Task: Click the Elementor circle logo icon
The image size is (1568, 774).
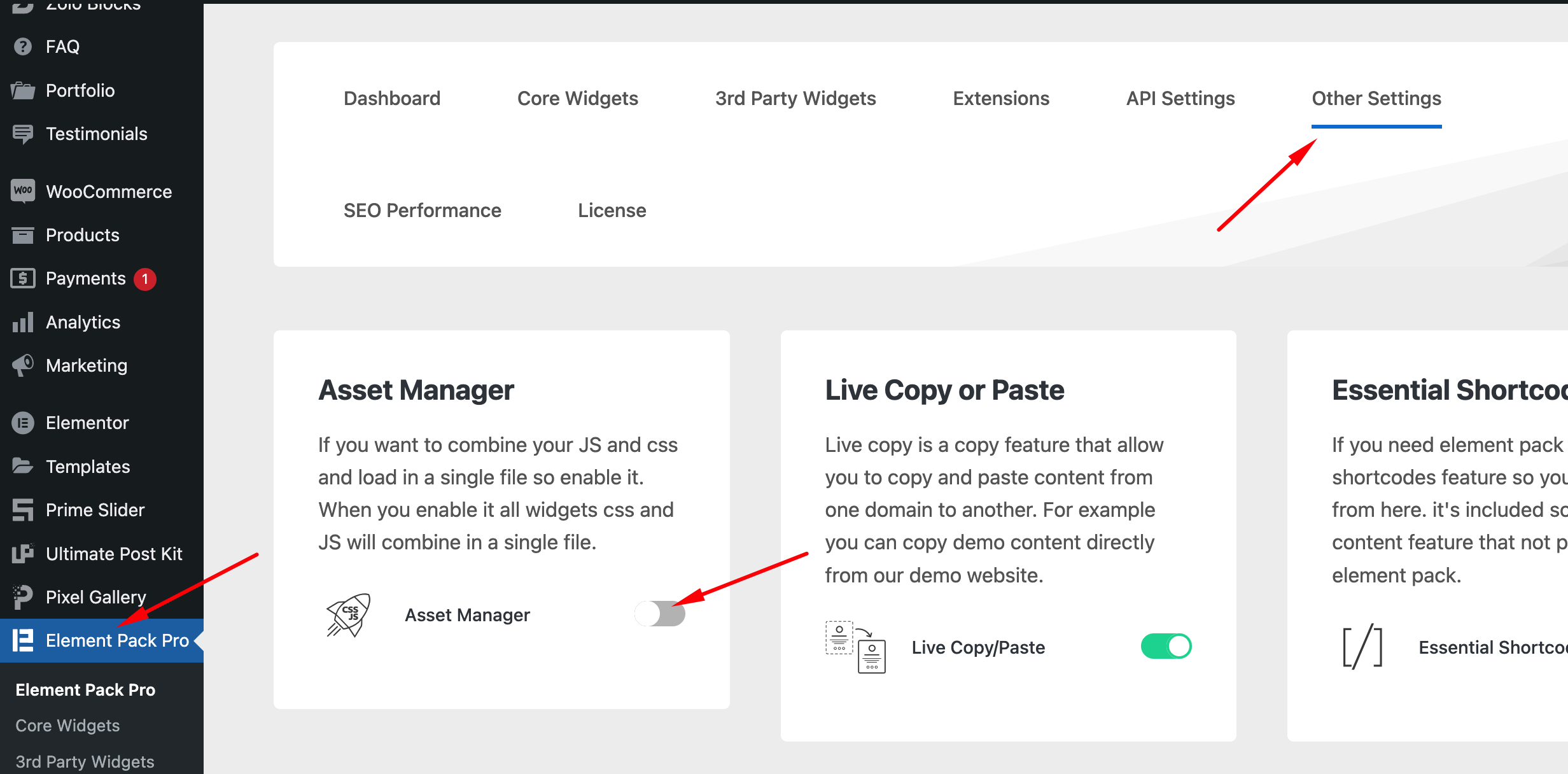Action: click(23, 423)
